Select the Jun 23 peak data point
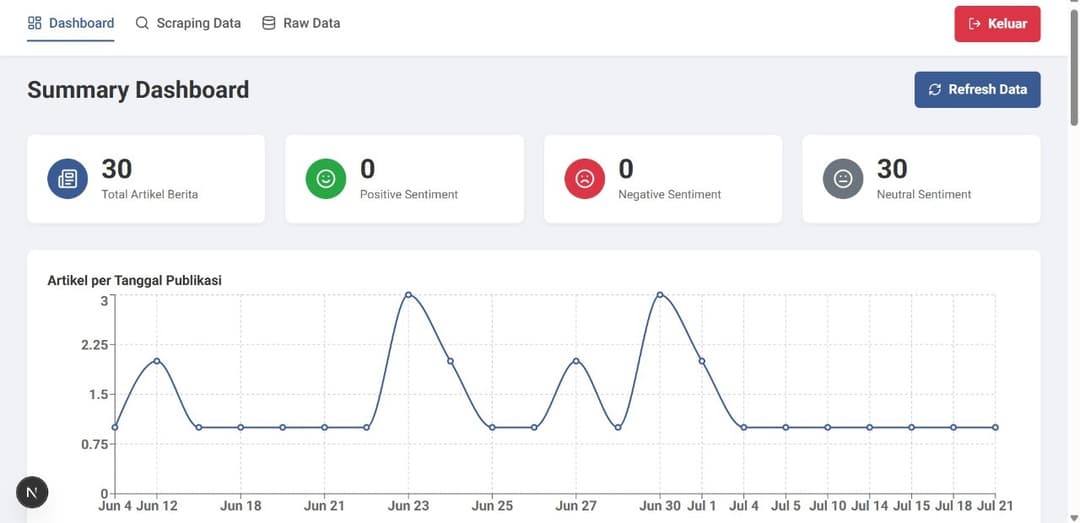This screenshot has height=523, width=1080. point(408,295)
